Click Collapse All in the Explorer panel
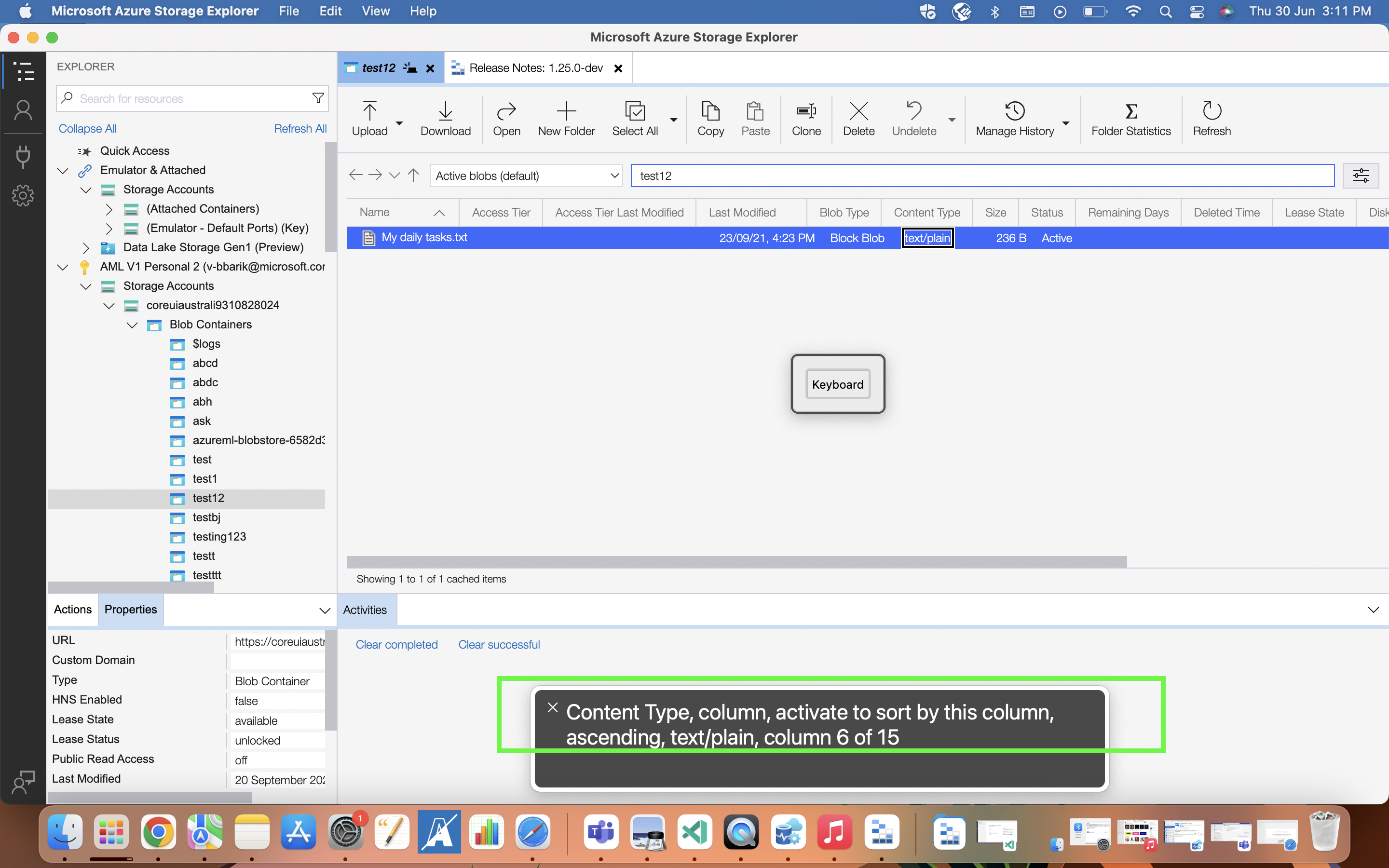Viewport: 1389px width, 868px height. [87, 128]
